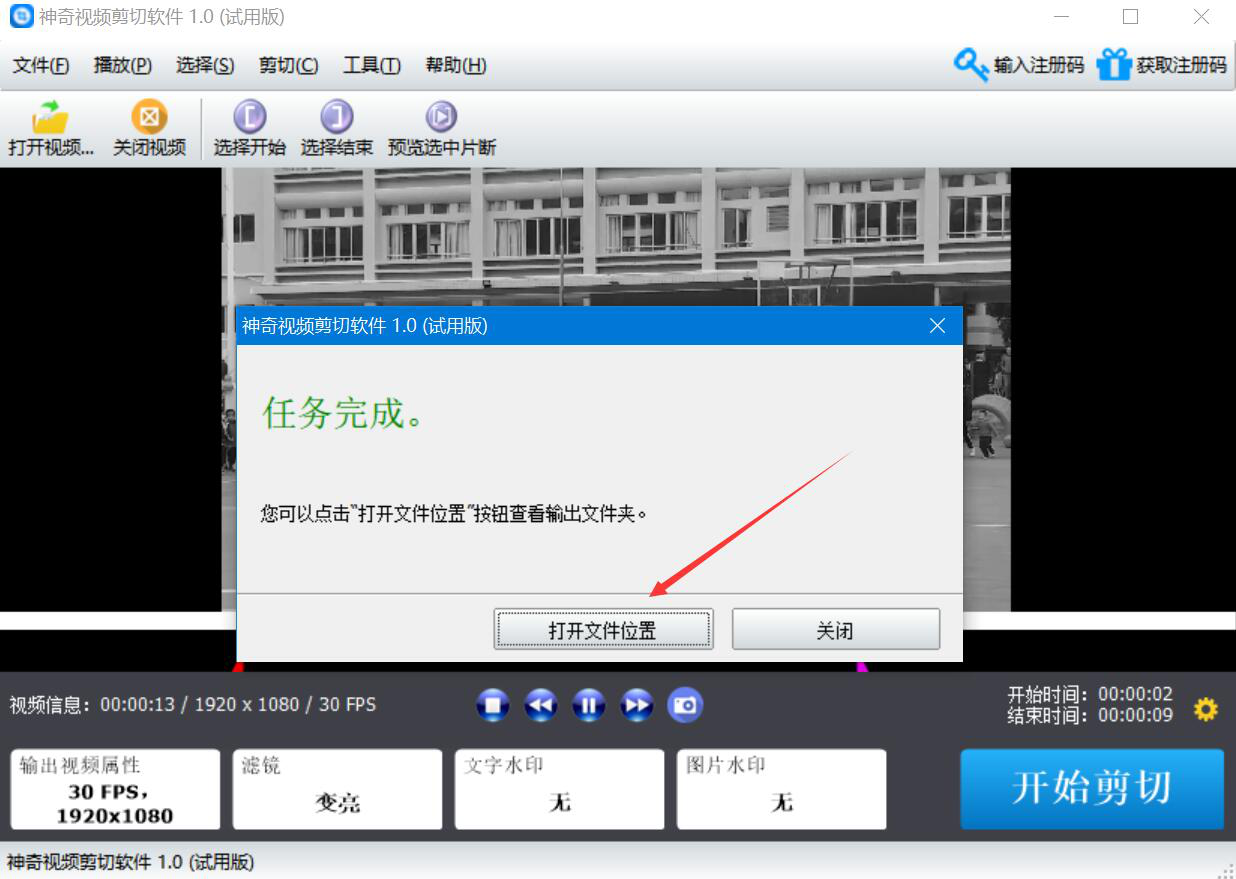Mark the selection end with 选择结束
1236x879 pixels.
[336, 128]
